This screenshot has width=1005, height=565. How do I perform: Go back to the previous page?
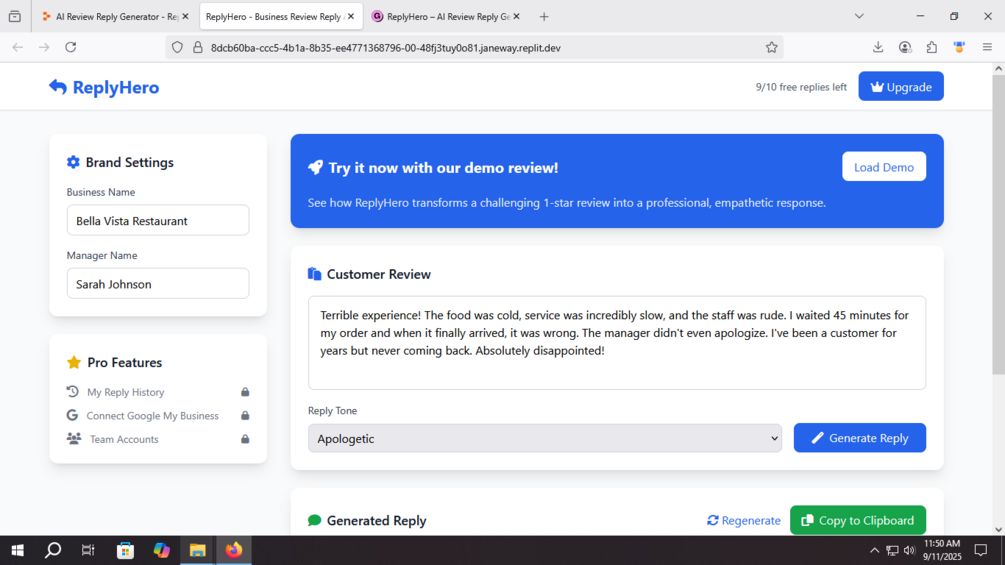18,47
